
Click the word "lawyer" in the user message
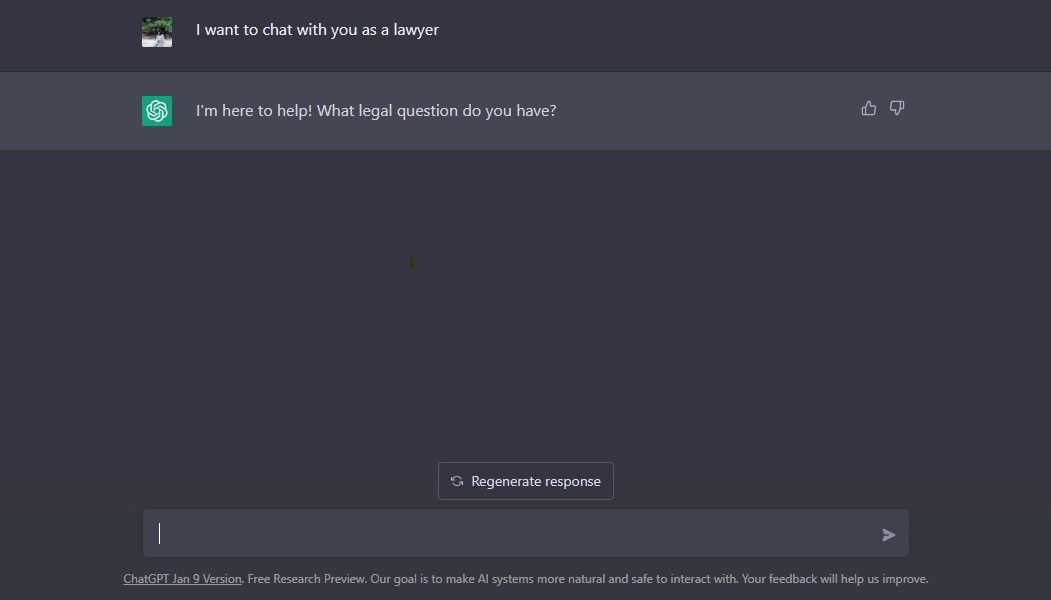tap(415, 30)
